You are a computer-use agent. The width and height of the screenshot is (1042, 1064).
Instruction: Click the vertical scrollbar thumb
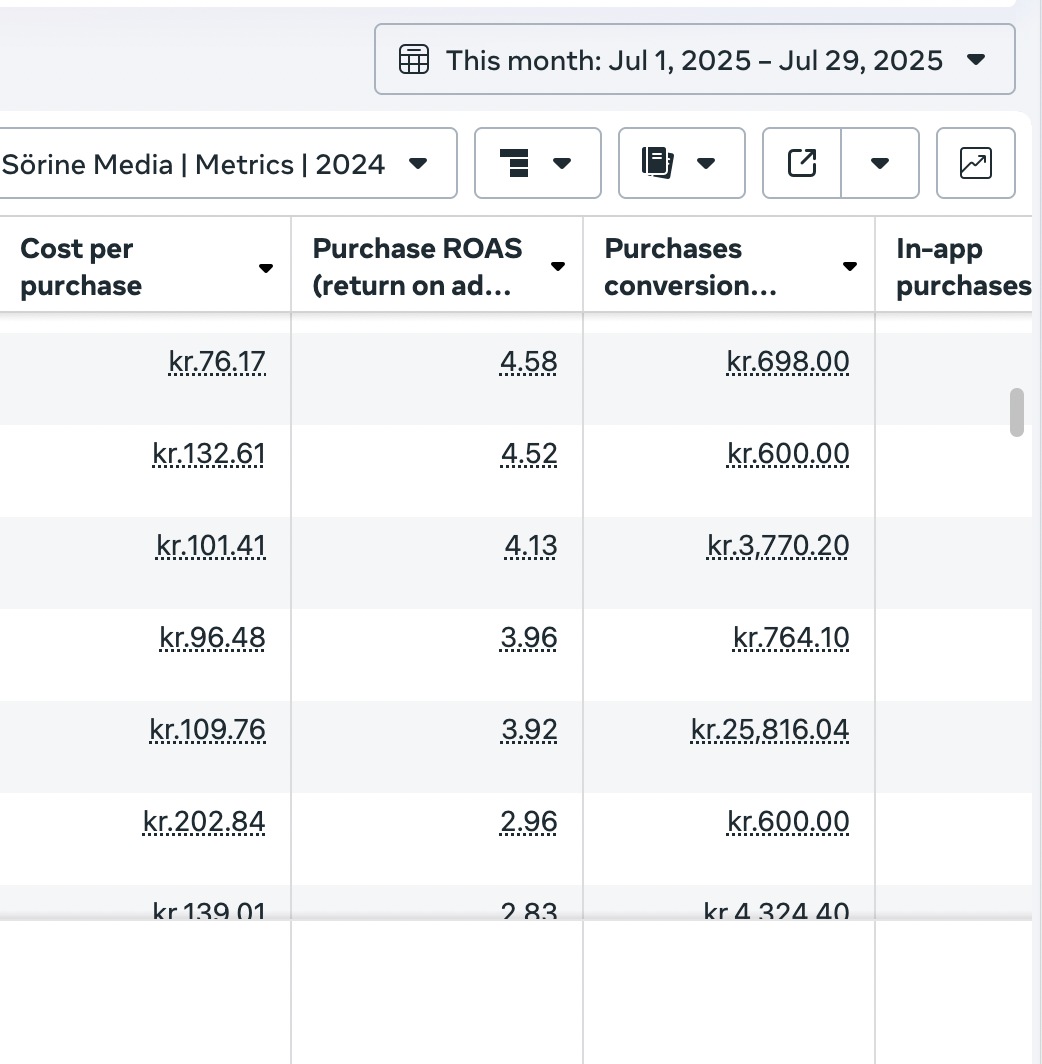coord(1017,412)
